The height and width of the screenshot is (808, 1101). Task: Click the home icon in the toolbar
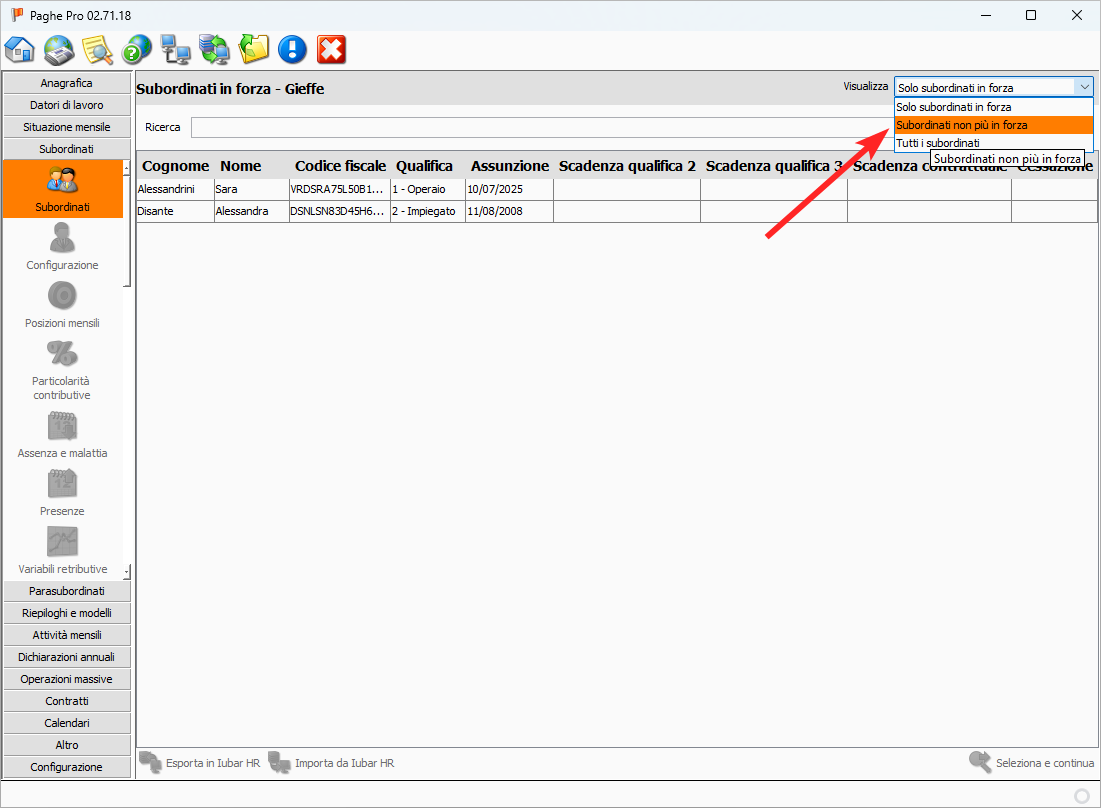coord(20,49)
